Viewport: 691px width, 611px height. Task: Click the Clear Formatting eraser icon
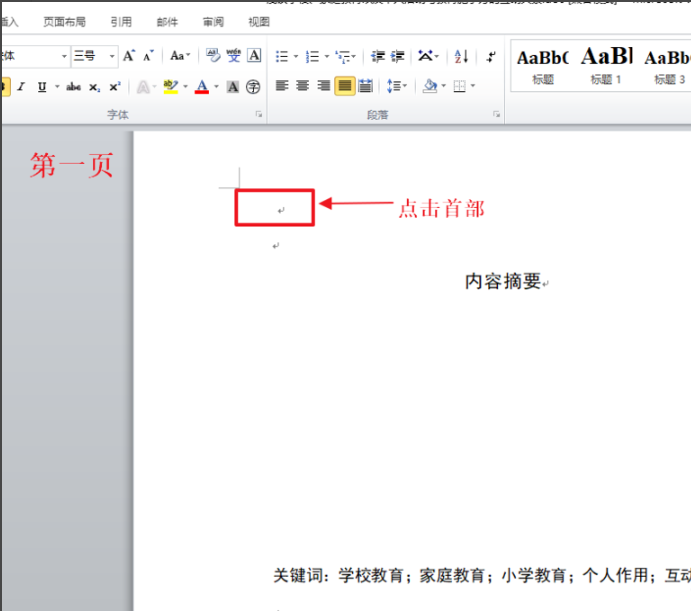coord(213,56)
